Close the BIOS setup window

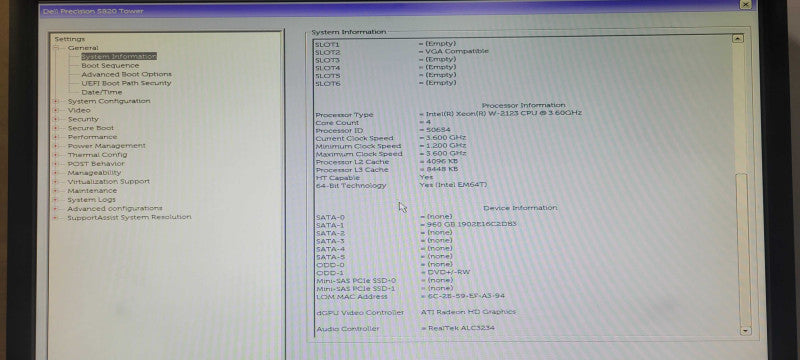(x=745, y=4)
